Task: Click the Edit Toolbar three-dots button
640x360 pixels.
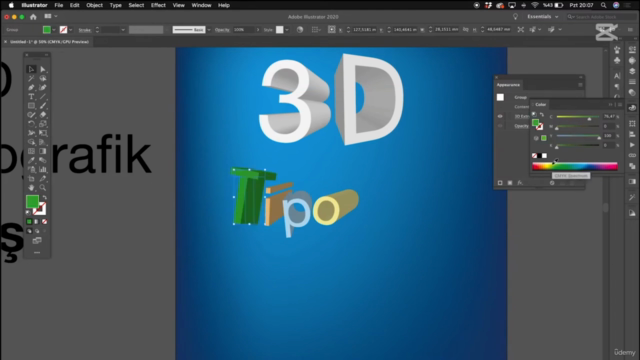Action: [37, 253]
